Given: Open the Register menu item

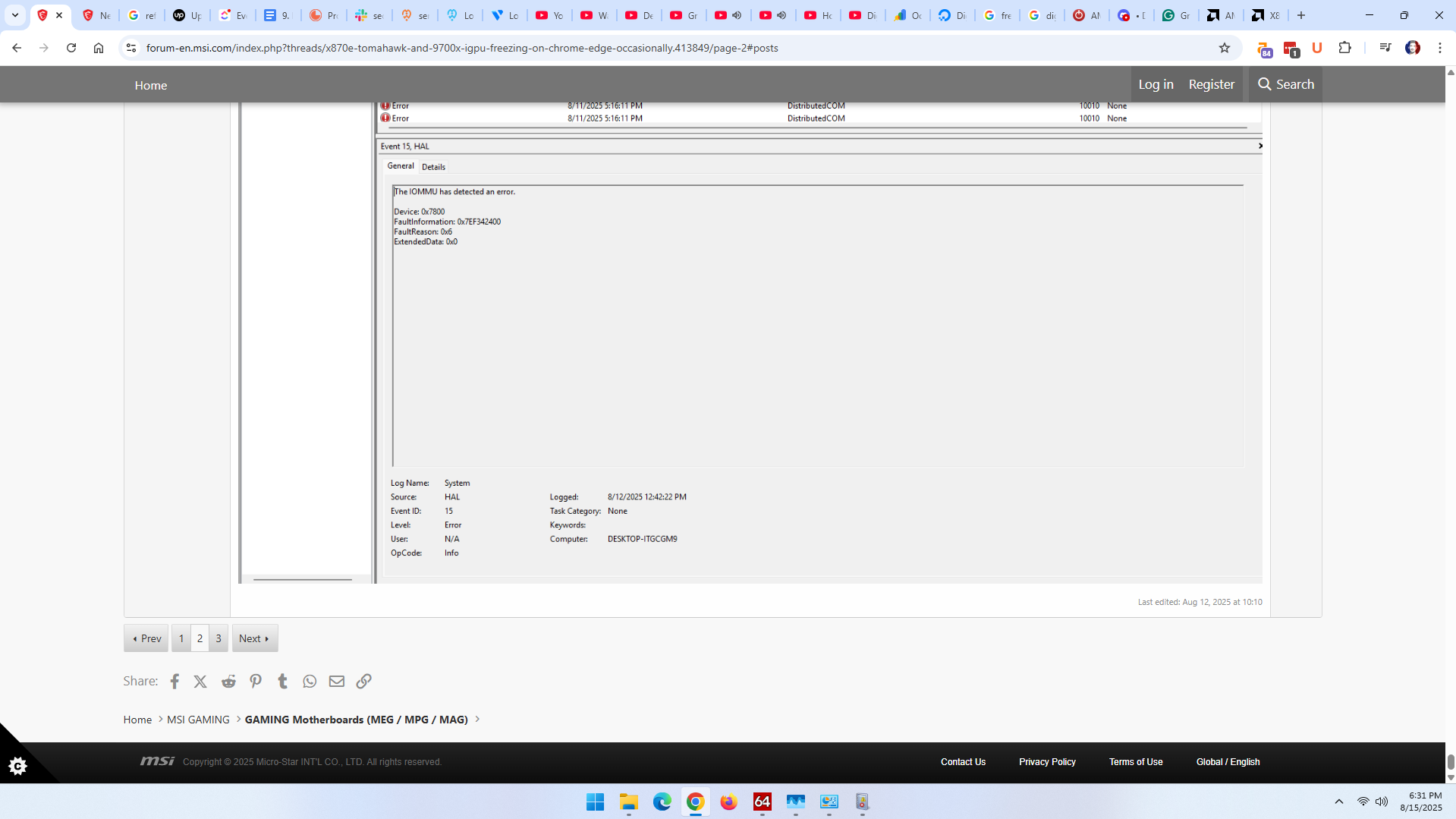Looking at the screenshot, I should point(1211,84).
